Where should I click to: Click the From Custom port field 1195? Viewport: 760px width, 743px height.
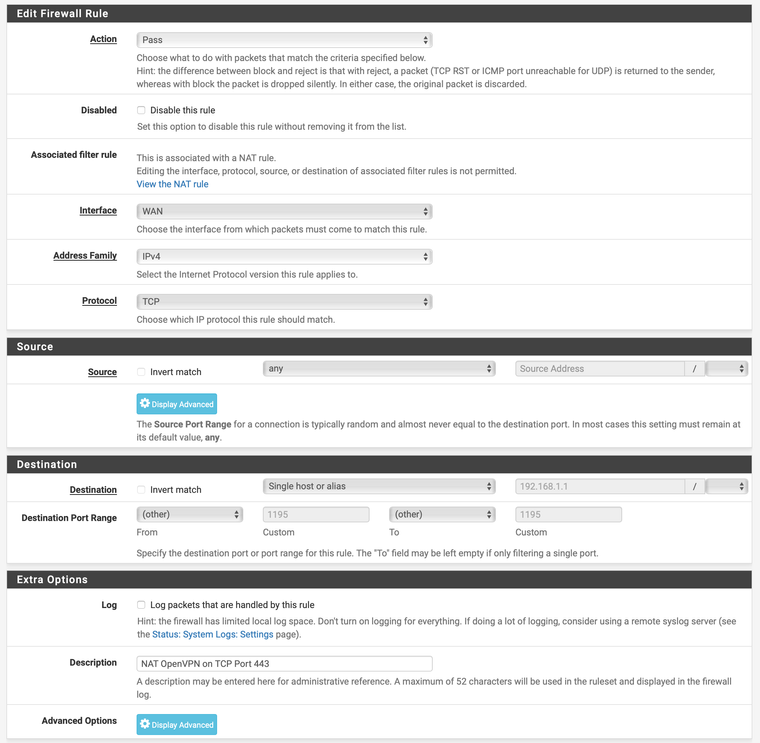coord(316,514)
